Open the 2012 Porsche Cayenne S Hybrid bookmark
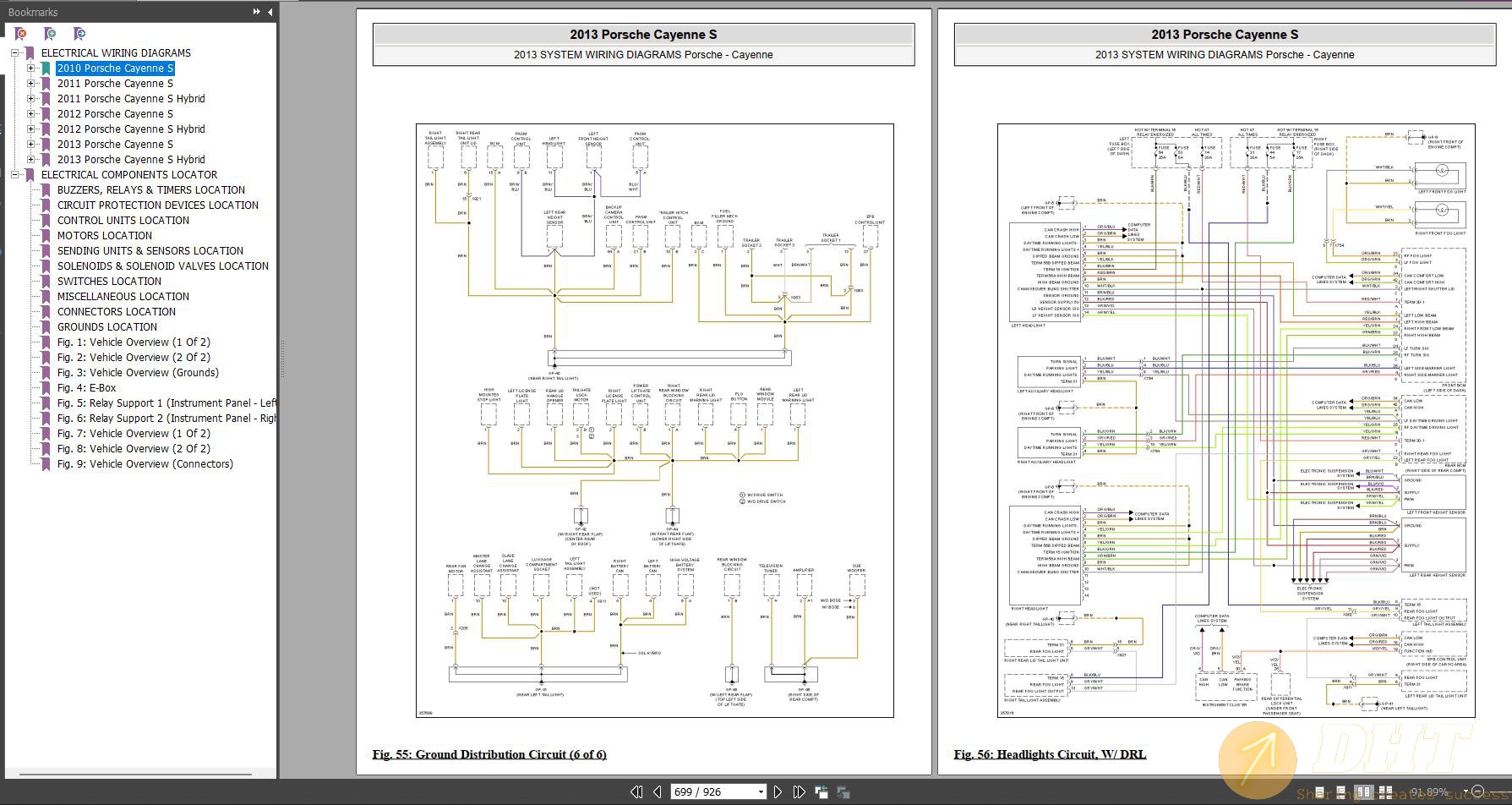 pos(131,129)
